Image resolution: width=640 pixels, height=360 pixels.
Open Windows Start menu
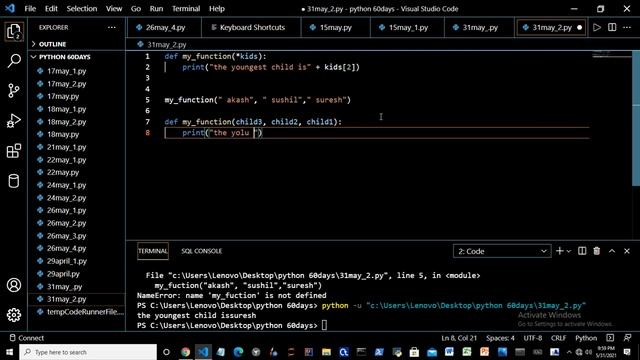tap(9, 352)
